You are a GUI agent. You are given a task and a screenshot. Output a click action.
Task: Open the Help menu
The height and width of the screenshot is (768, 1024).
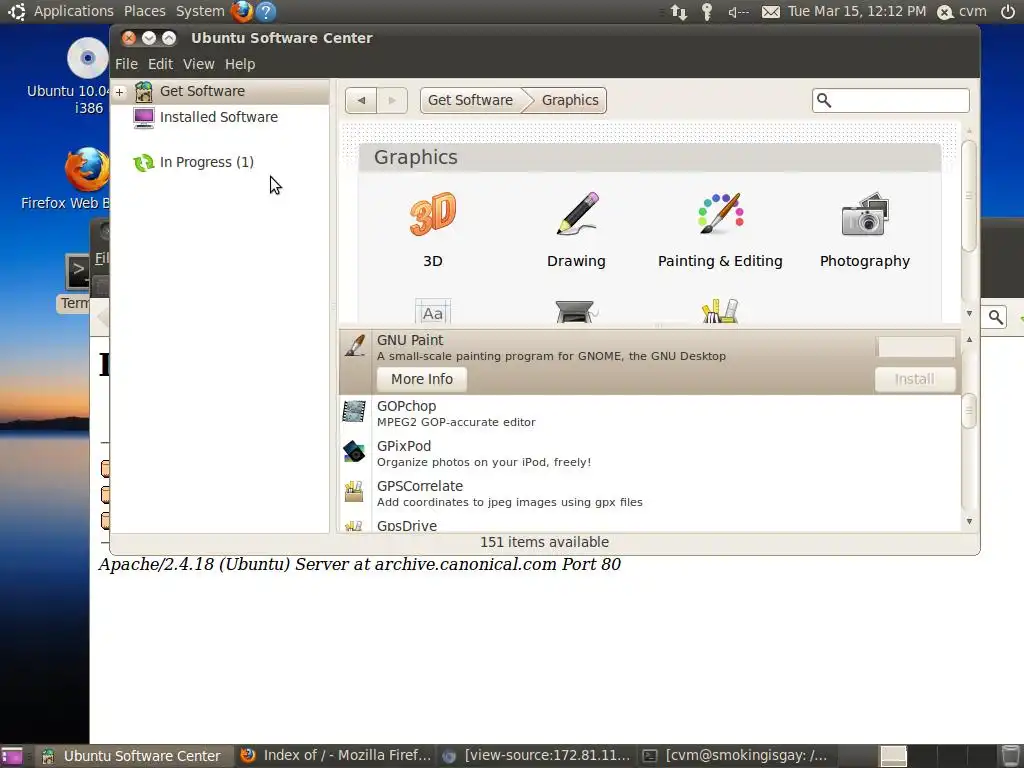pos(240,64)
